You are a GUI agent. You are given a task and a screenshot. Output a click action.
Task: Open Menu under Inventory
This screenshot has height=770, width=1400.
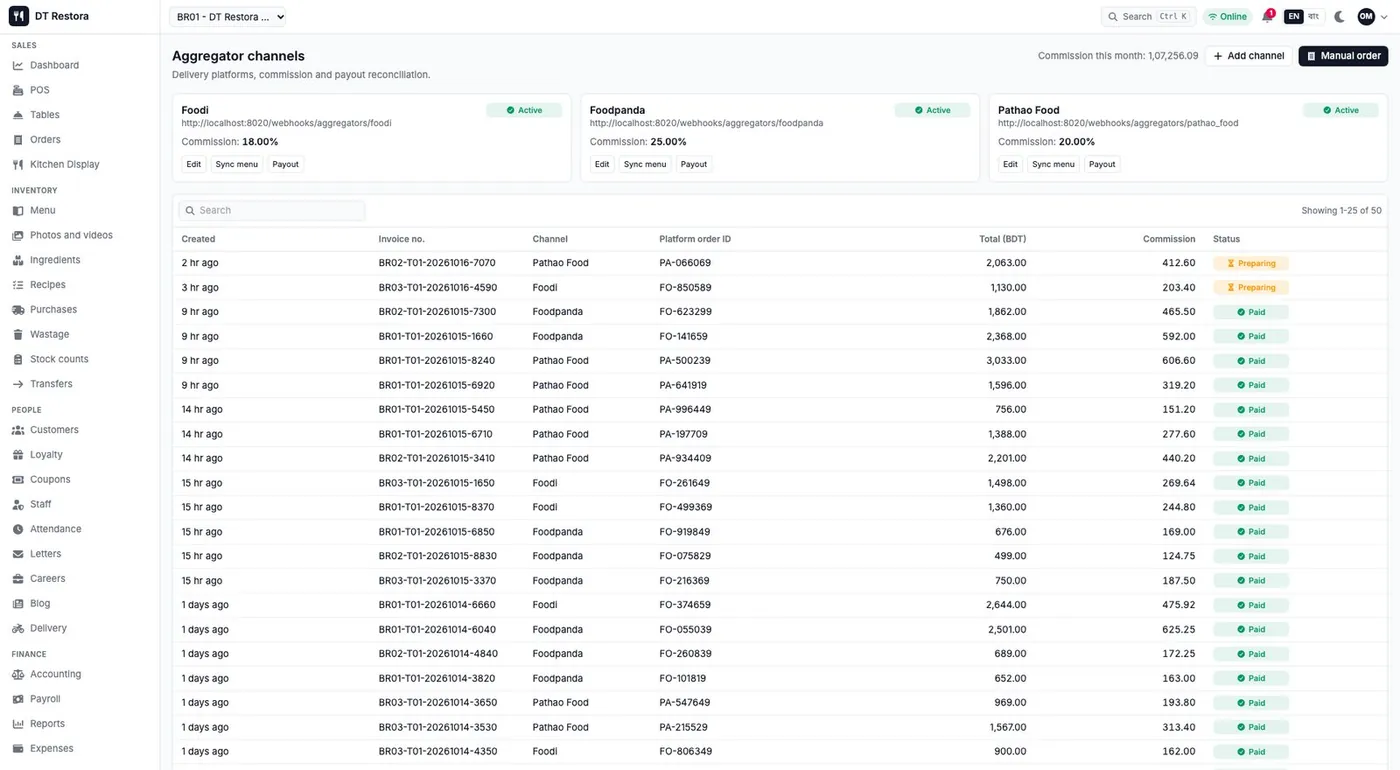click(42, 210)
